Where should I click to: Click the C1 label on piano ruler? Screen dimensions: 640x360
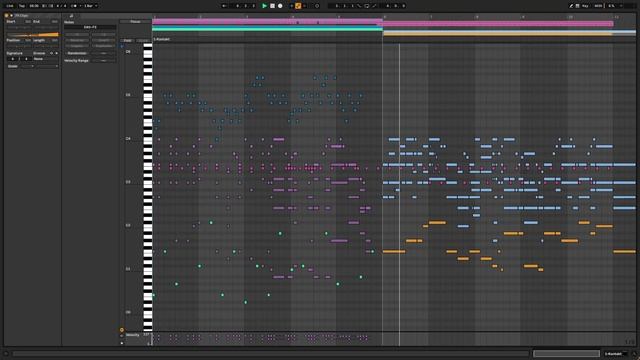point(128,269)
